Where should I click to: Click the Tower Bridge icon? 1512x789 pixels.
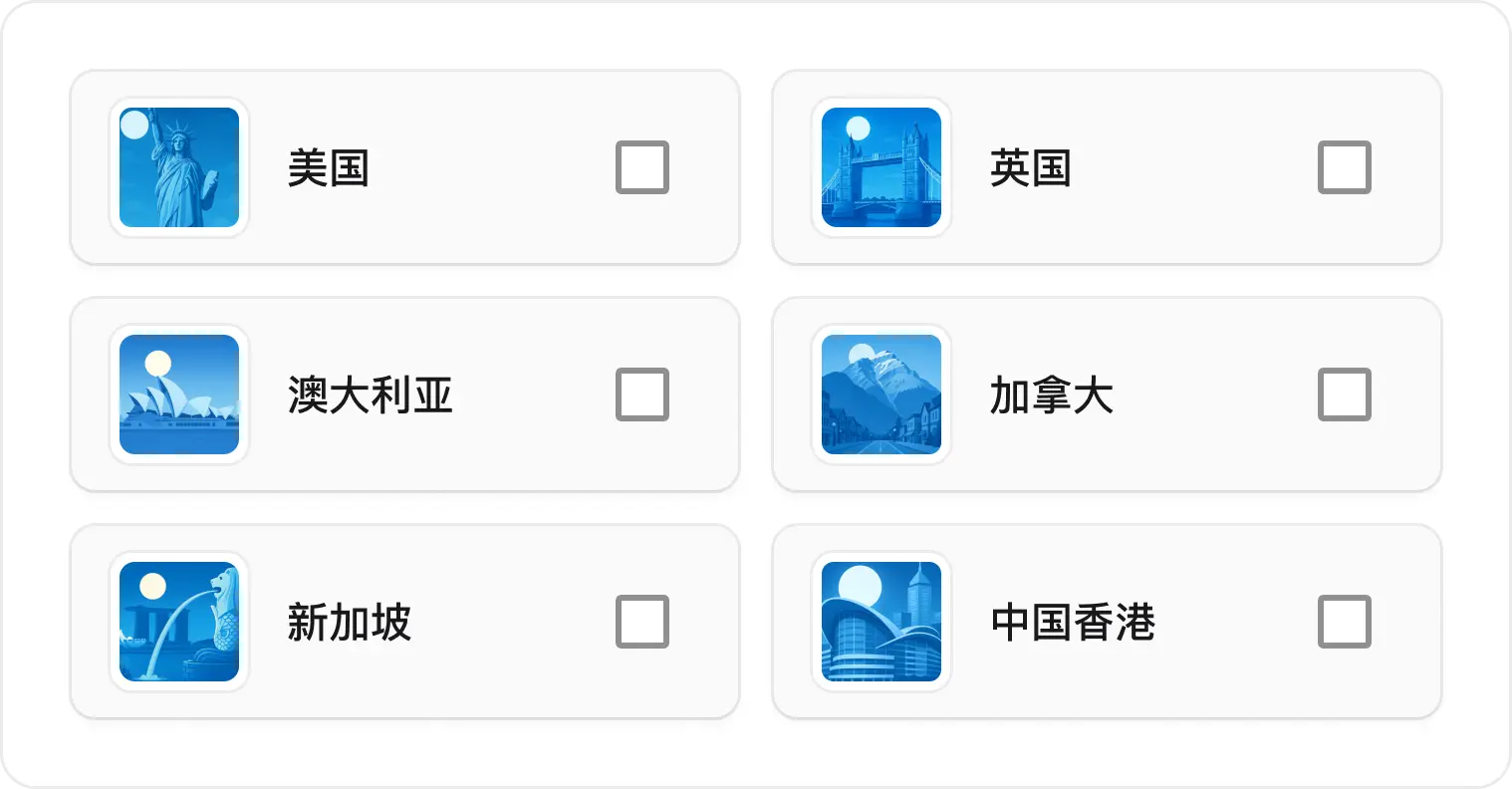[x=882, y=167]
